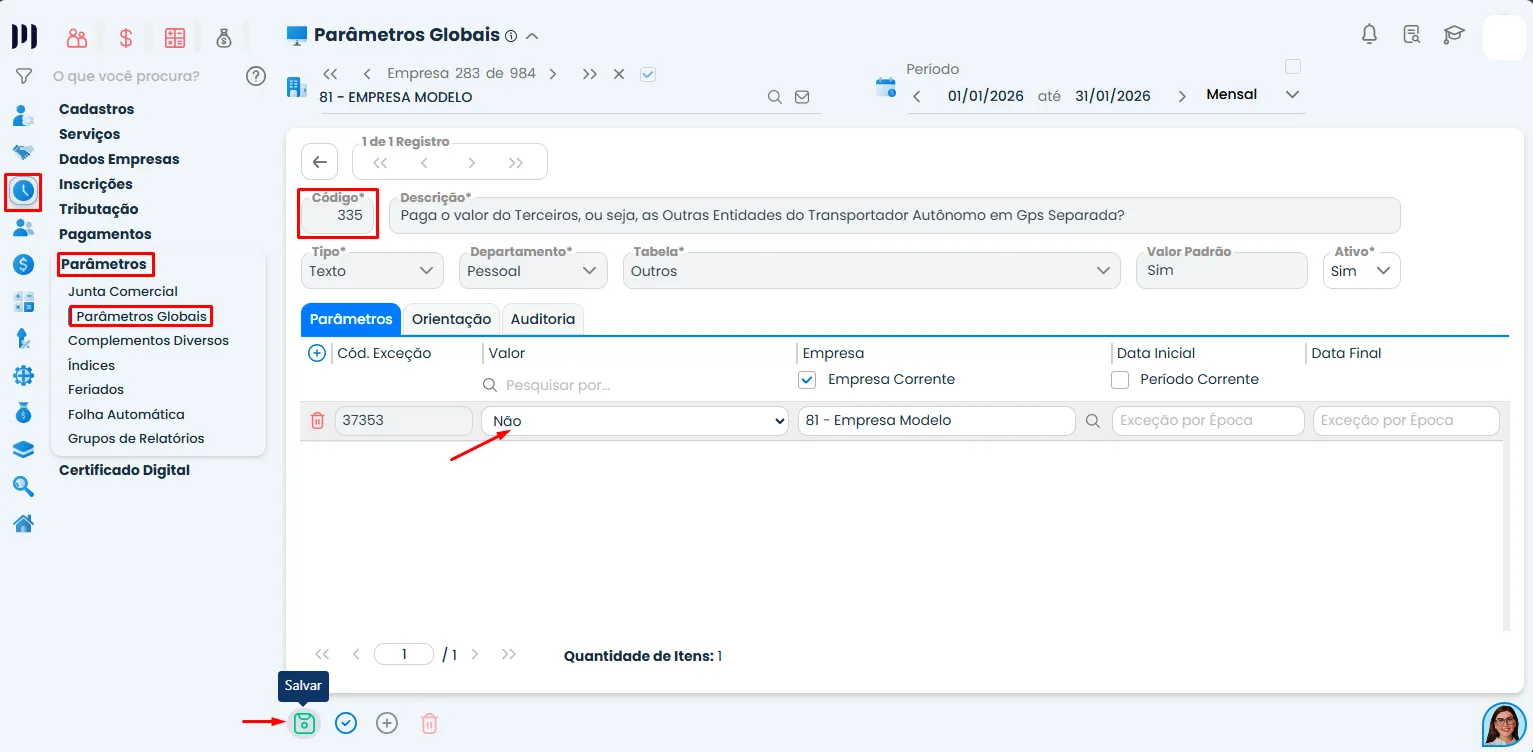Switch to the Orientação tab
The height and width of the screenshot is (752, 1533).
[451, 319]
